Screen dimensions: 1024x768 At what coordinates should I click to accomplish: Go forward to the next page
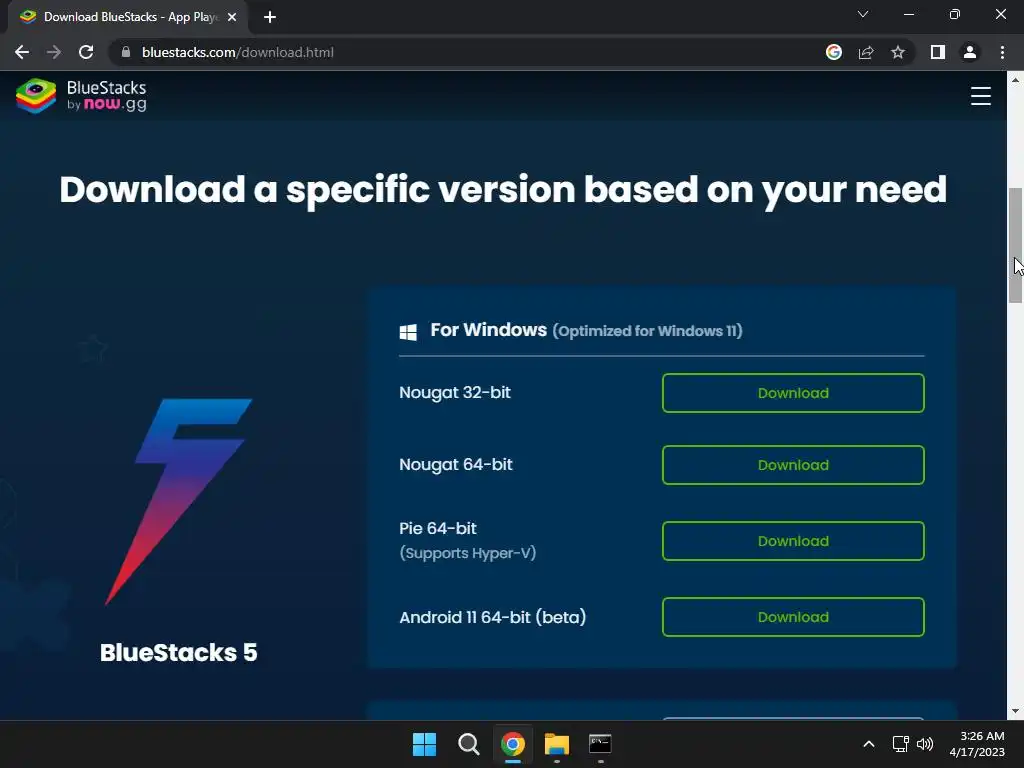click(x=54, y=52)
